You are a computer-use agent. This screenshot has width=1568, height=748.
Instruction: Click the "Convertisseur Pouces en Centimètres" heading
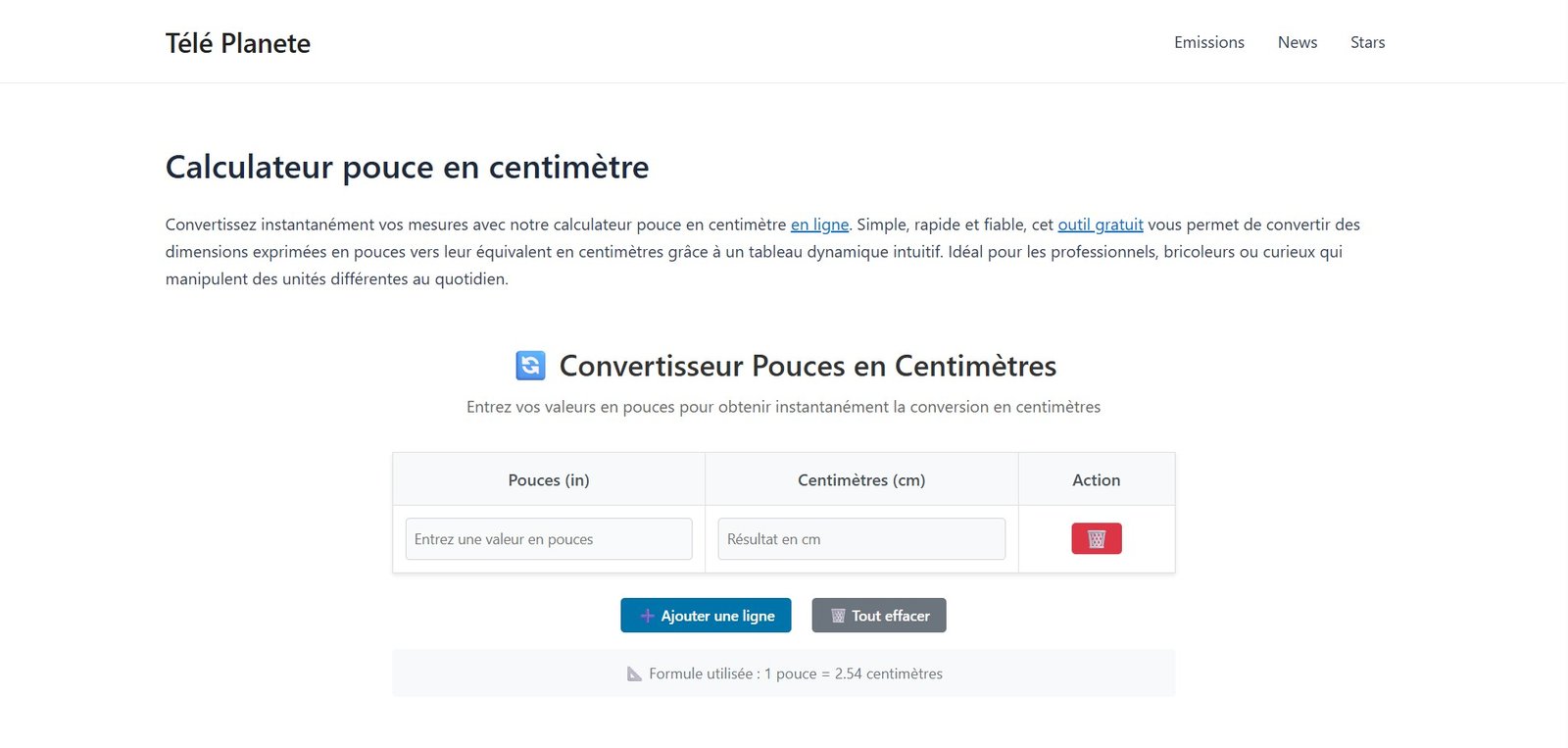(807, 366)
